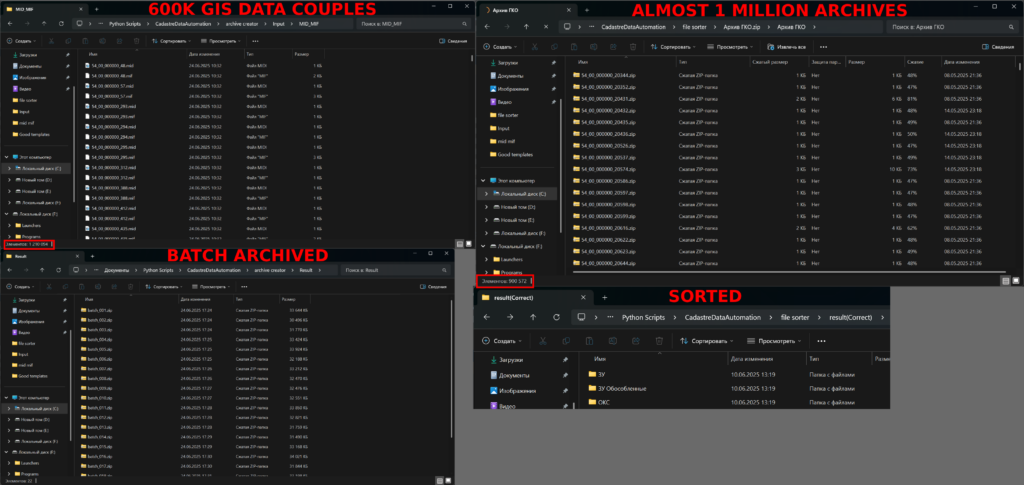
Task: Open Сортировать dropdown in Архив ГКО window
Action: pyautogui.click(x=674, y=47)
